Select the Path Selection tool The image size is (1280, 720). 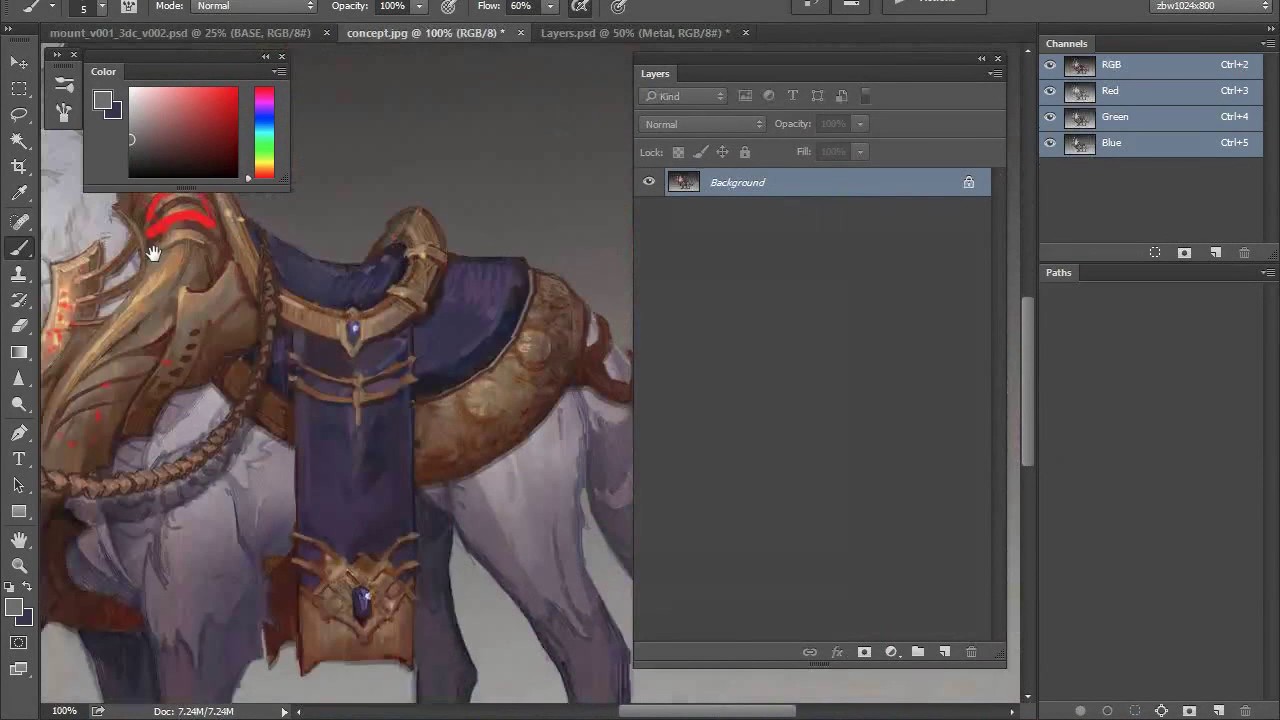pos(19,485)
